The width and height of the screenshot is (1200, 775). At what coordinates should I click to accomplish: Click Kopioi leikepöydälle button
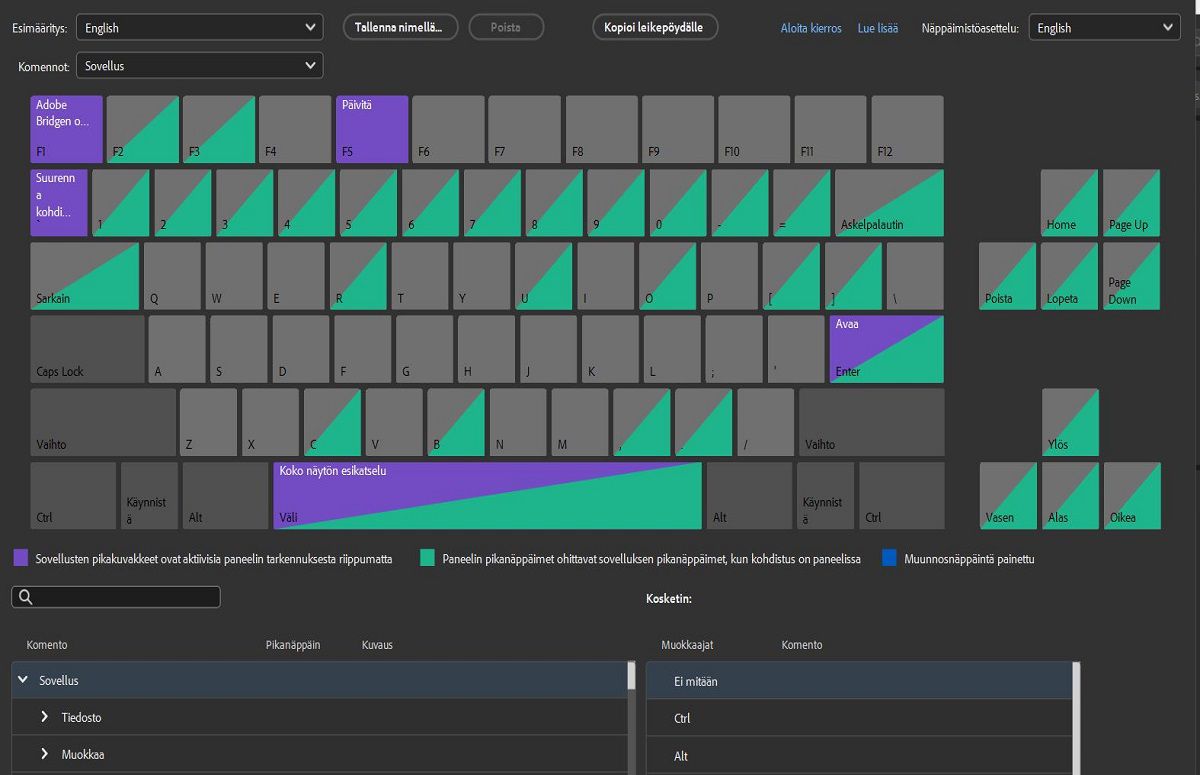click(655, 27)
